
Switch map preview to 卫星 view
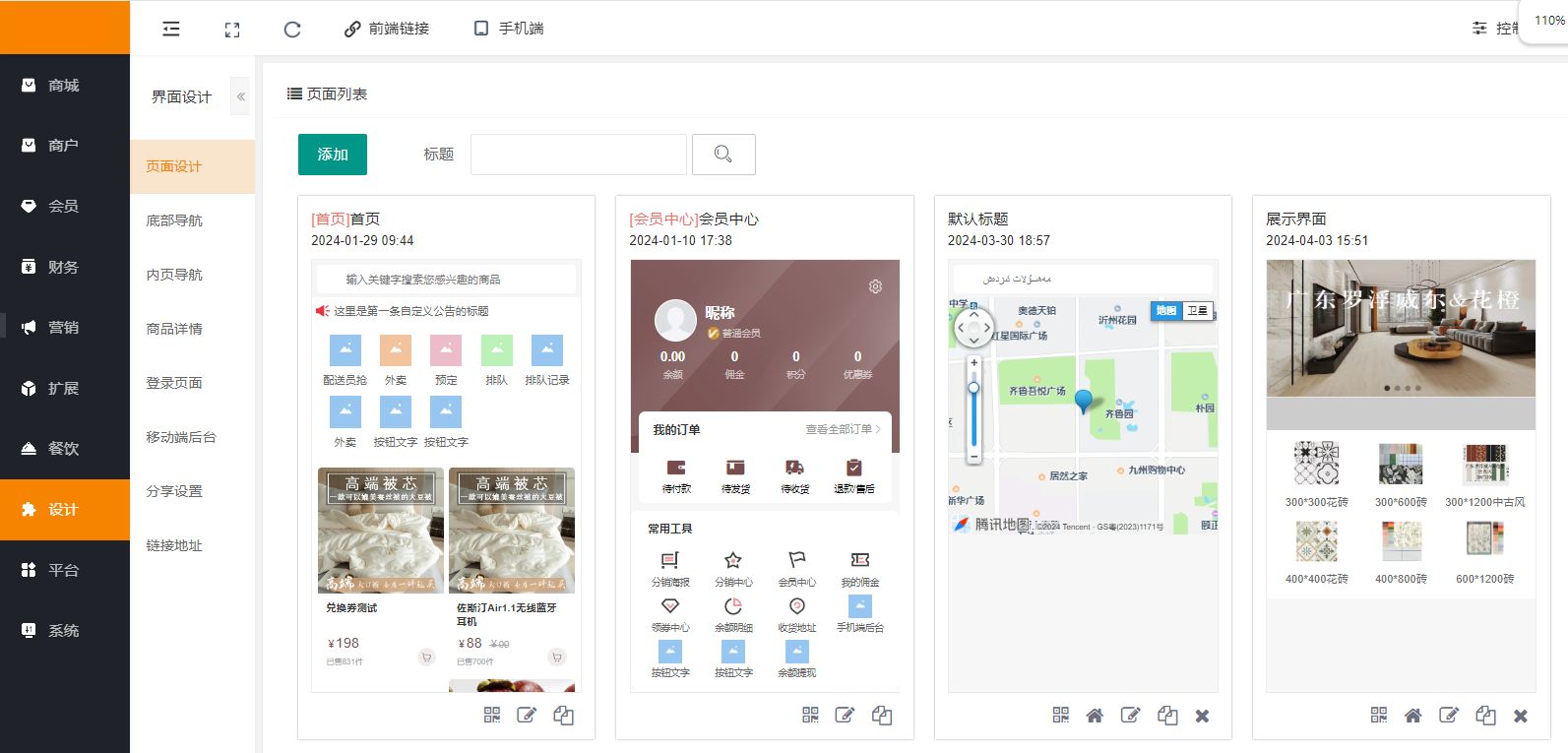click(x=1197, y=310)
